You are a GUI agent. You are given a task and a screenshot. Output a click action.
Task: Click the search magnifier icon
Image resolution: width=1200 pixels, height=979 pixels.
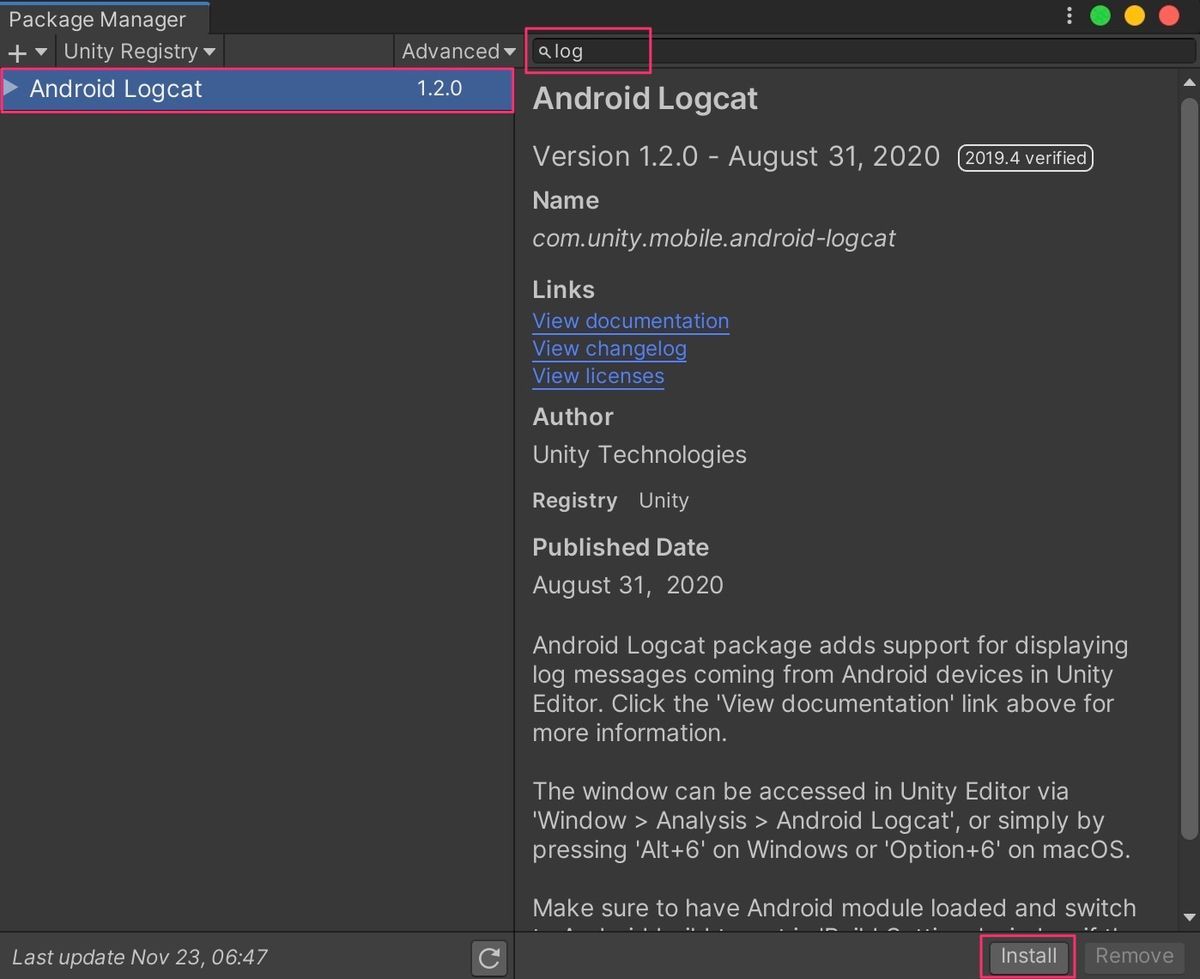pyautogui.click(x=544, y=52)
